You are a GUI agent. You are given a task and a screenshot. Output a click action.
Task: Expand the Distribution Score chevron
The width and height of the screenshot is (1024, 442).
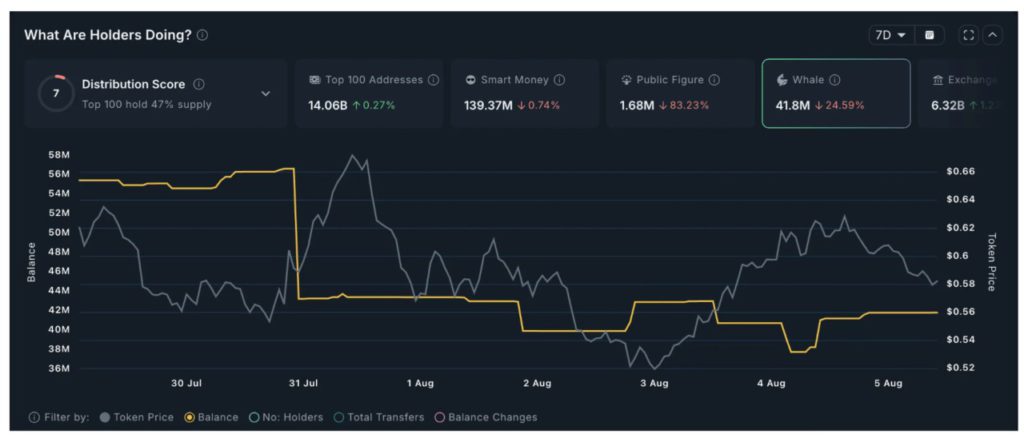(x=266, y=94)
